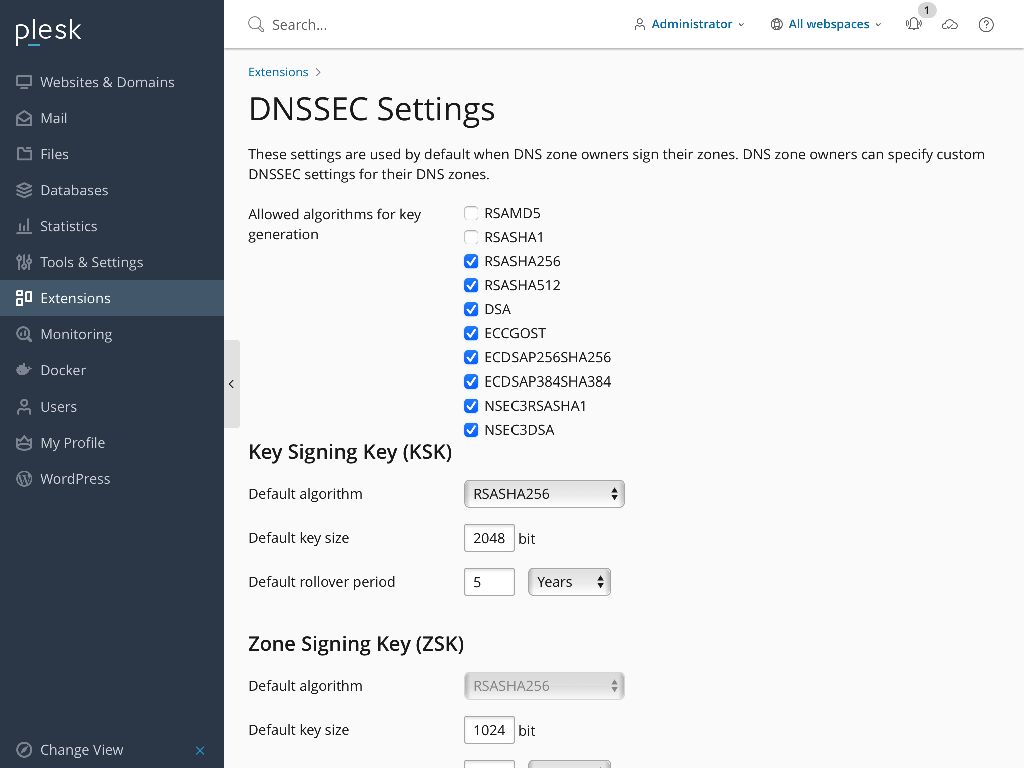Viewport: 1024px width, 768px height.
Task: View Statistics from the sidebar
Action: 69,226
